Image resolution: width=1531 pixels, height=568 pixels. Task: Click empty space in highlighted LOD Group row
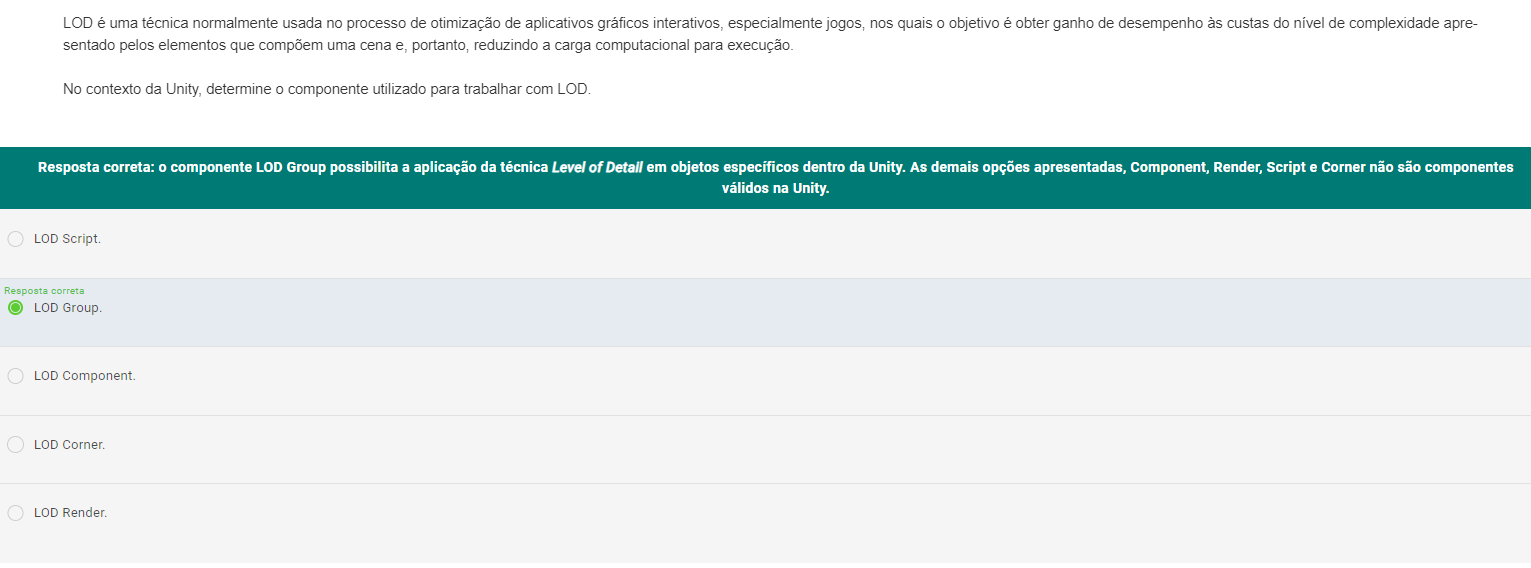(x=800, y=313)
